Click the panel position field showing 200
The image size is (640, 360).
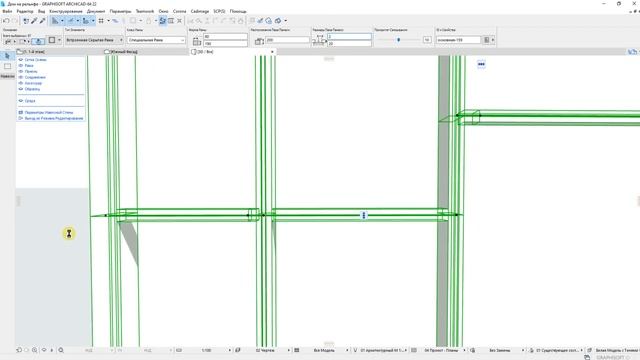pyautogui.click(x=287, y=40)
